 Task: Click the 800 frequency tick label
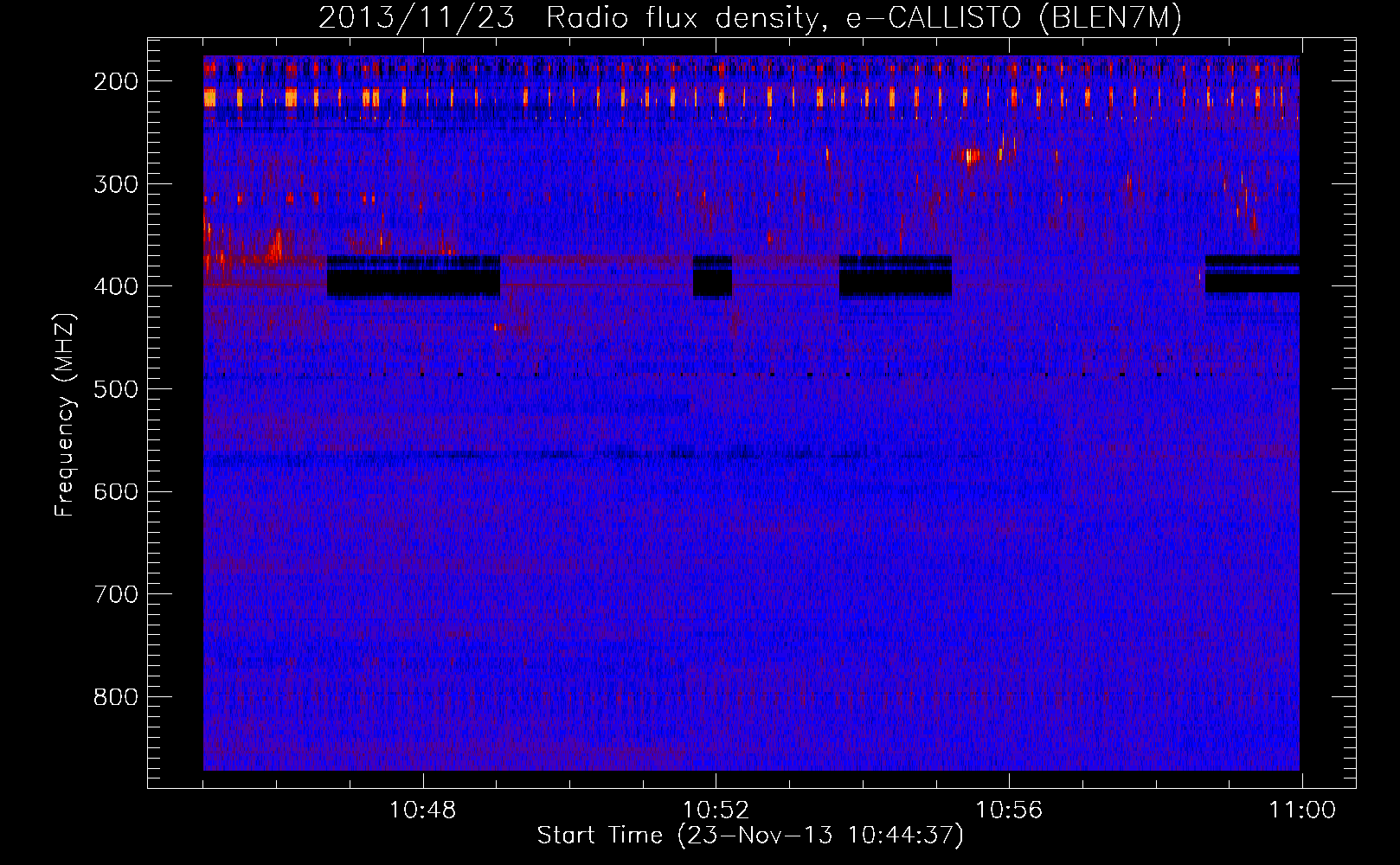click(116, 697)
